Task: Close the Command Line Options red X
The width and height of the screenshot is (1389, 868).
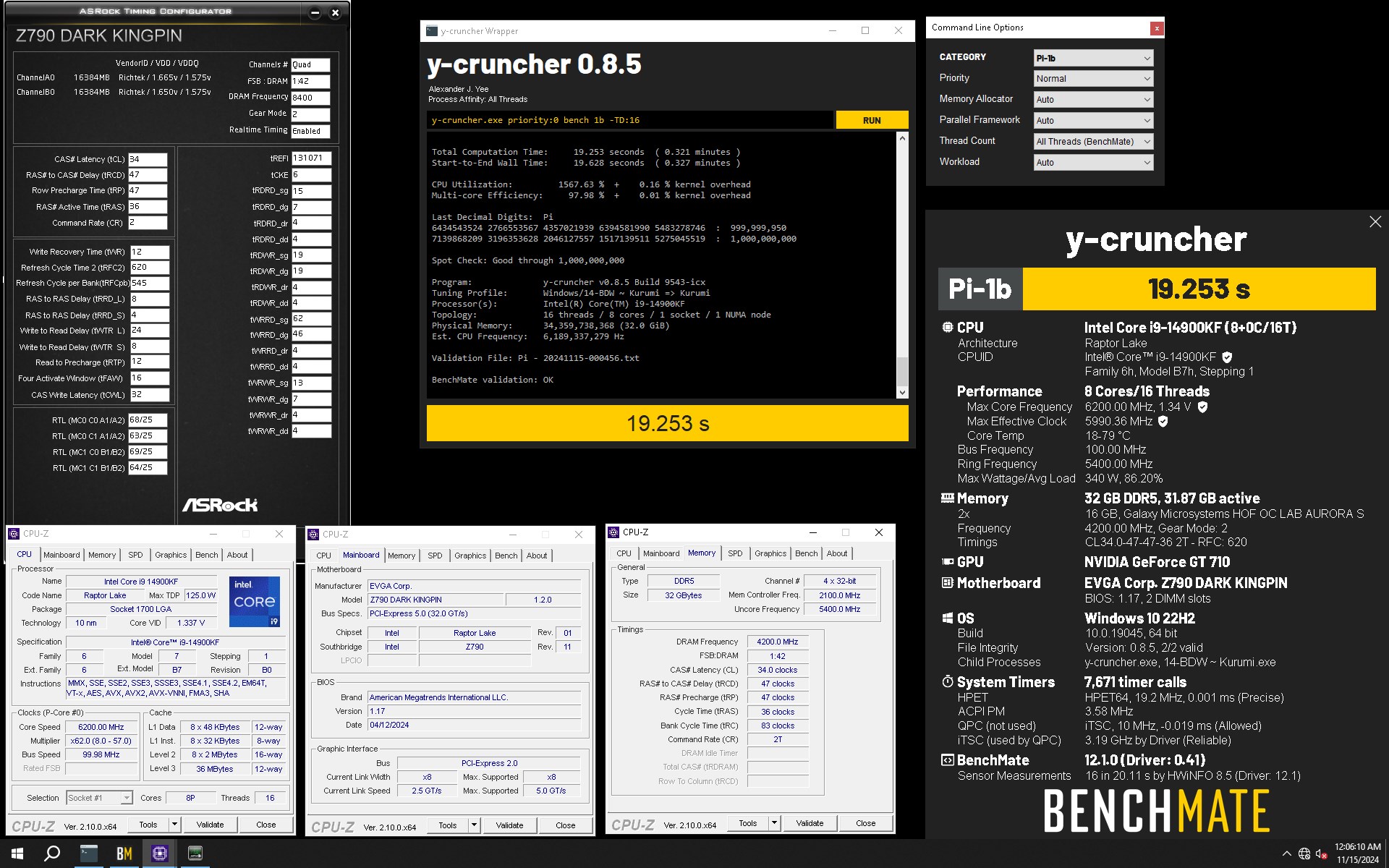Action: click(1157, 28)
